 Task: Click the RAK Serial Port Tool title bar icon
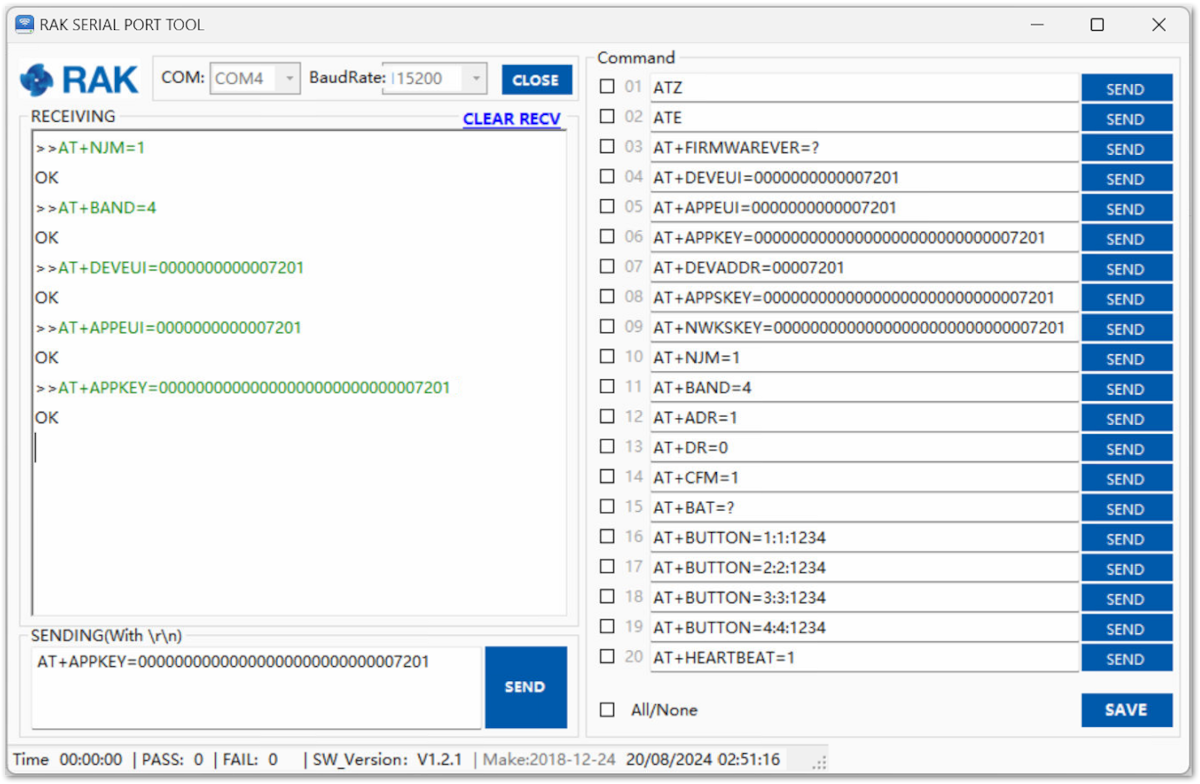(x=24, y=25)
